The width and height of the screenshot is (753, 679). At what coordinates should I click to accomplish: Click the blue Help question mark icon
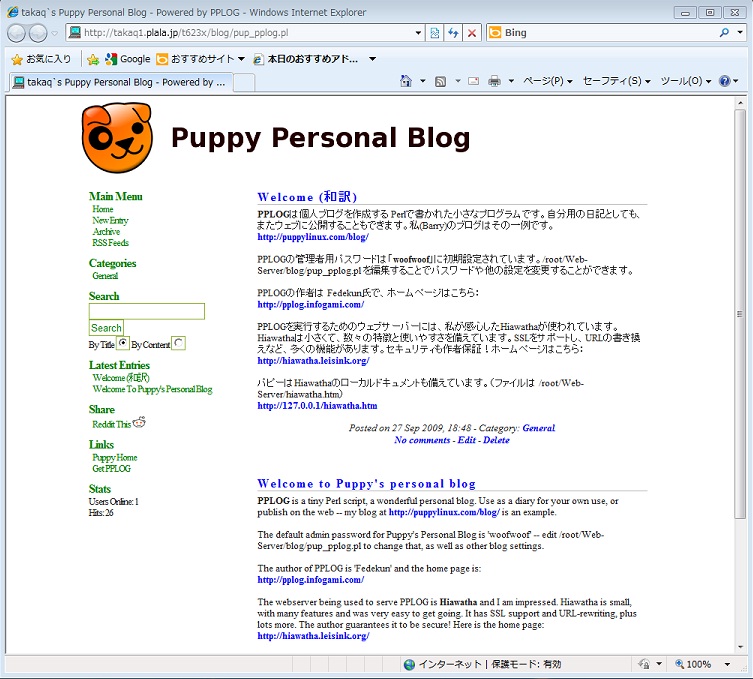pyautogui.click(x=725, y=81)
